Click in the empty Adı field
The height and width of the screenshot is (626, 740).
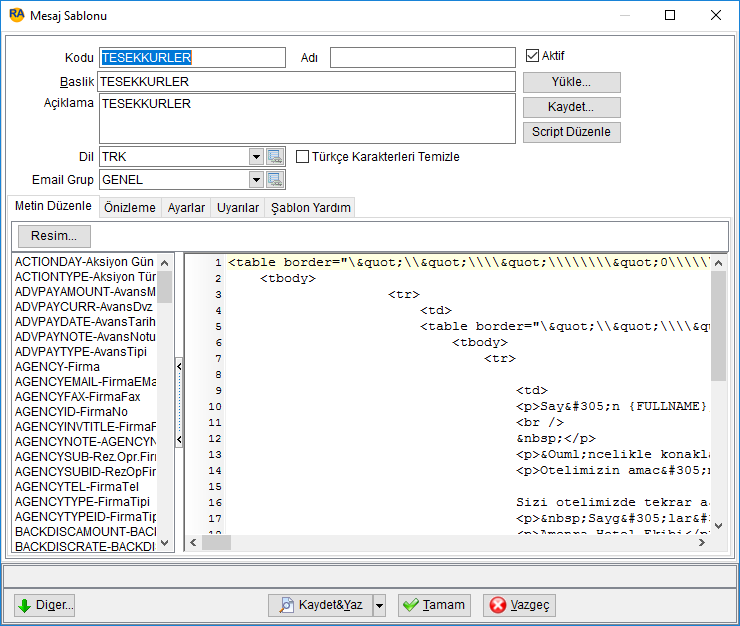pyautogui.click(x=422, y=58)
